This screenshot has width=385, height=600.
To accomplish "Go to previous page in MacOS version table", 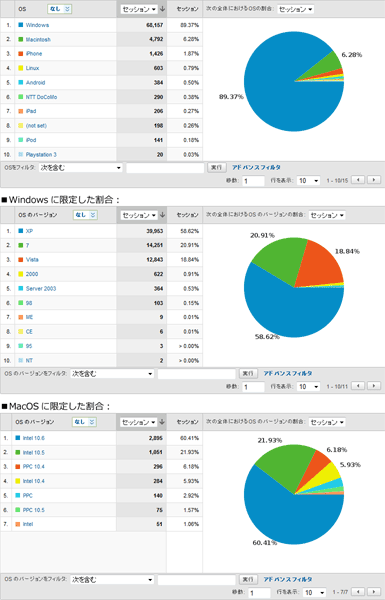I will [x=358, y=592].
